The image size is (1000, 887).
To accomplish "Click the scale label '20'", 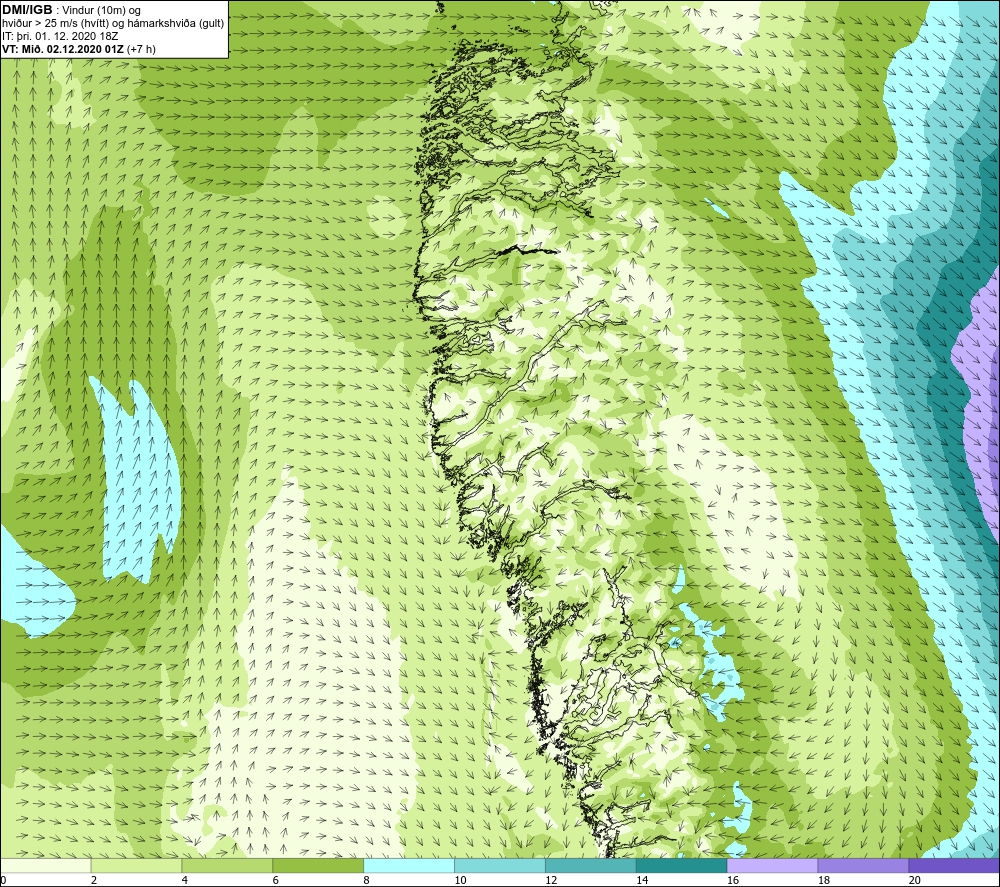I will click(x=915, y=880).
